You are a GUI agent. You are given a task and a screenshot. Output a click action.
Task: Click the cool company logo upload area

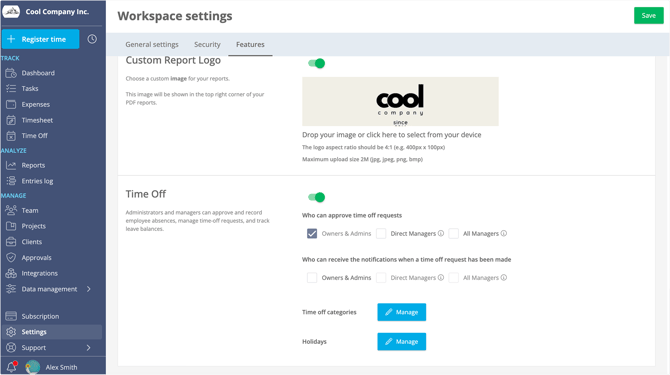400,101
